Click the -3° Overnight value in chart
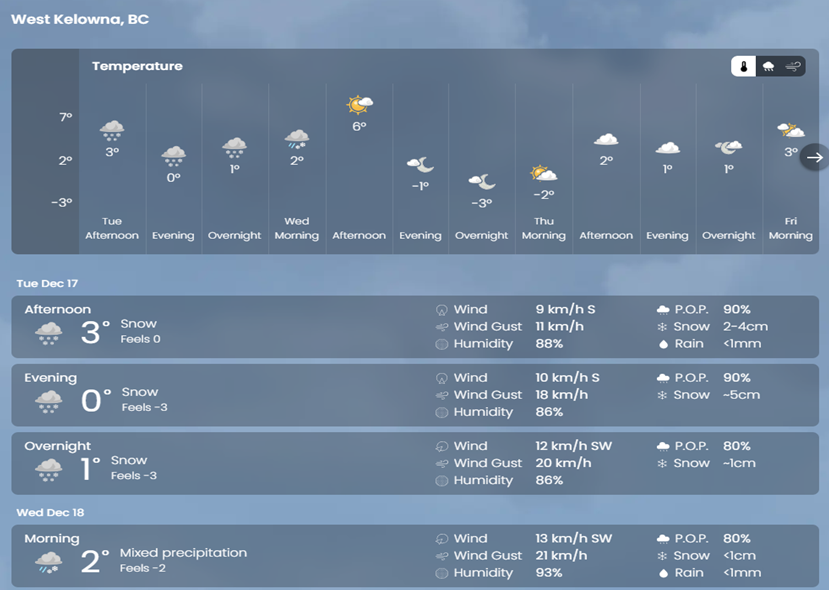 [x=482, y=203]
